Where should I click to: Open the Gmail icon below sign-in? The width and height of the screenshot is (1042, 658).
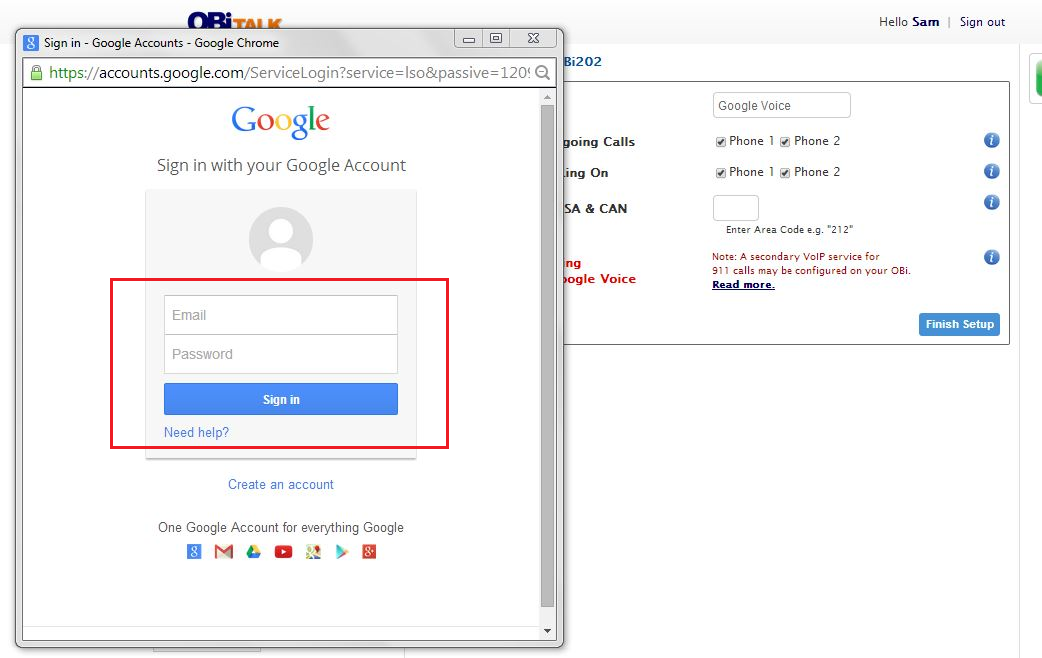tap(224, 551)
